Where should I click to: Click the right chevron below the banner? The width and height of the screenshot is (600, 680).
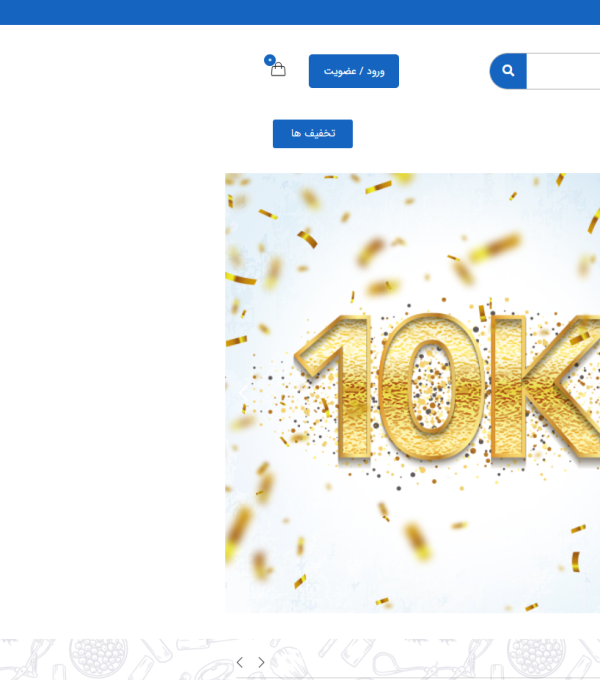(x=262, y=662)
